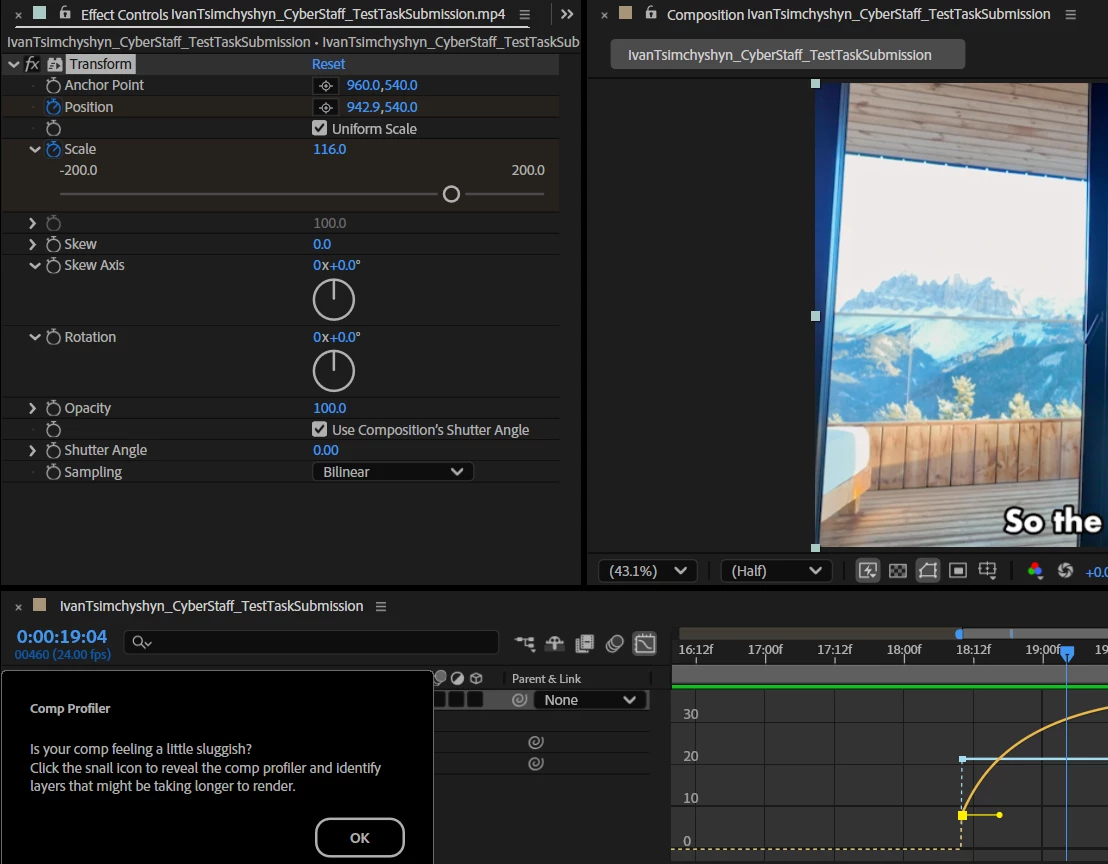Click the Anchor Point crosshair picker
1108x864 pixels.
(326, 85)
